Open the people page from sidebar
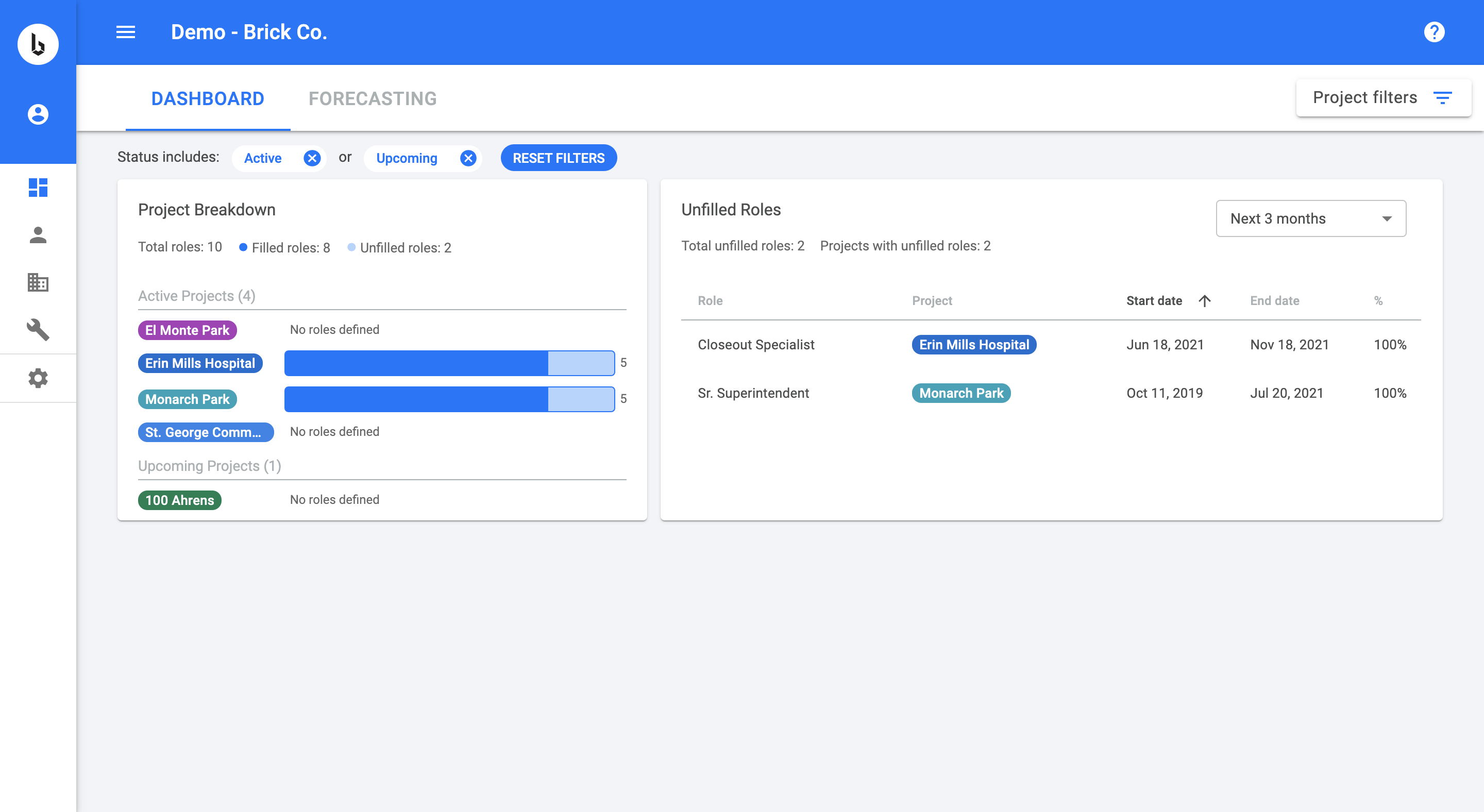Image resolution: width=1484 pixels, height=812 pixels. (x=38, y=235)
